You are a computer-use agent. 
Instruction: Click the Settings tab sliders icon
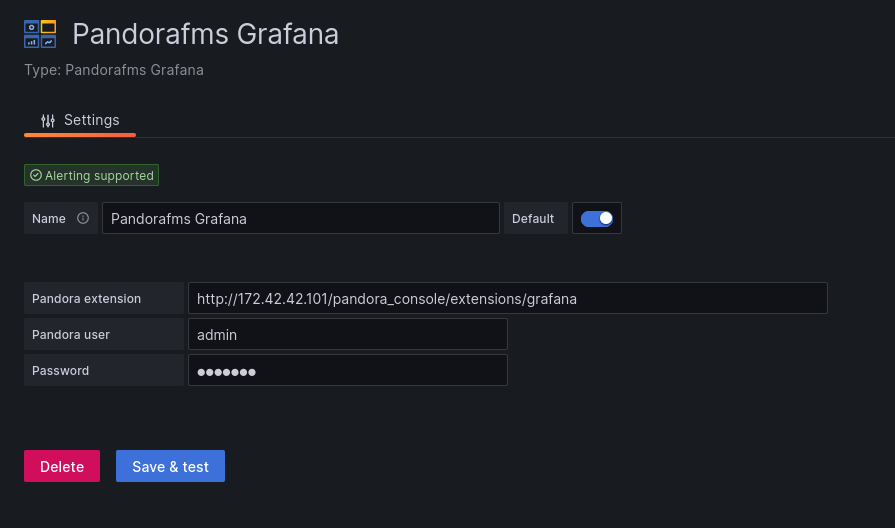(48, 120)
